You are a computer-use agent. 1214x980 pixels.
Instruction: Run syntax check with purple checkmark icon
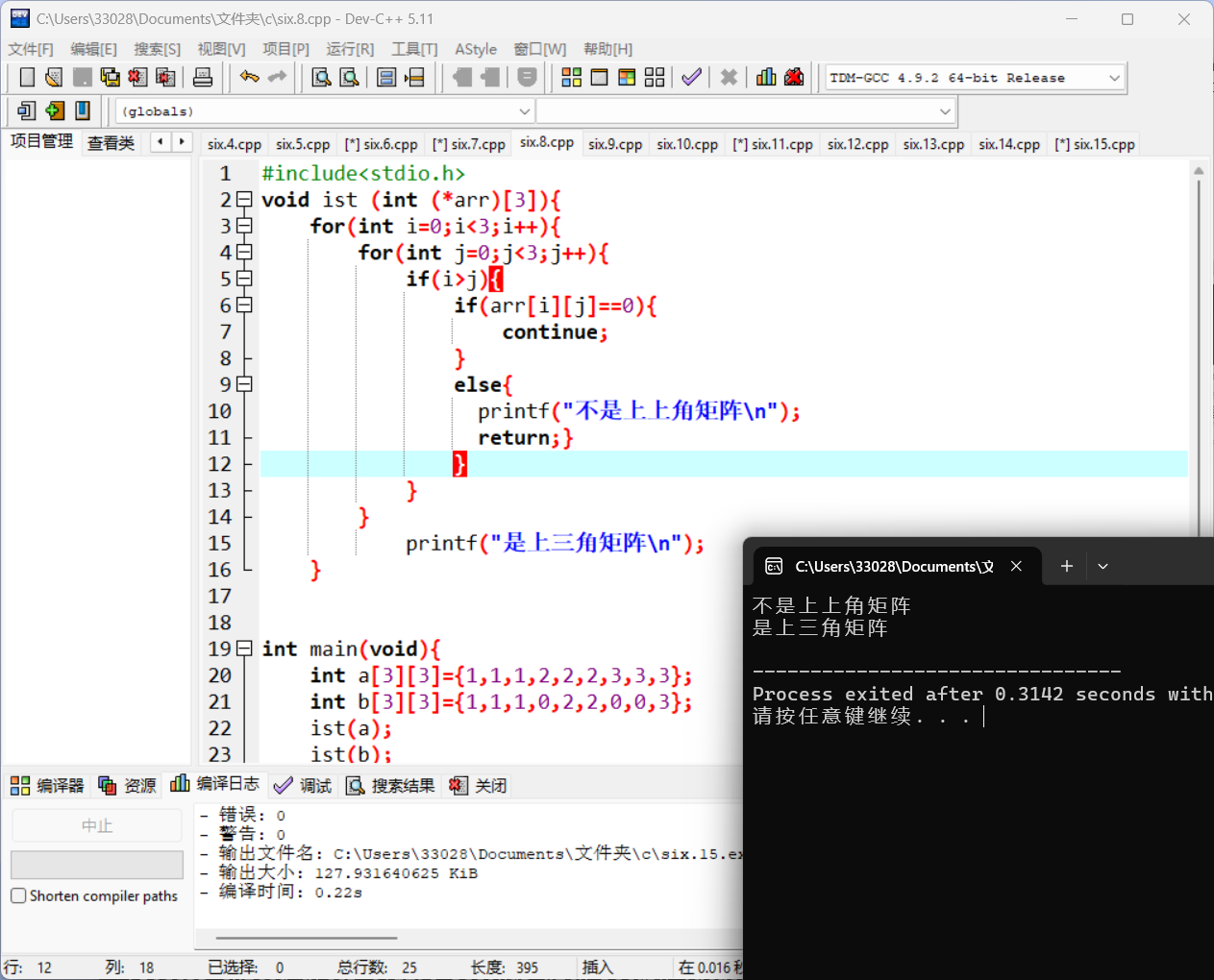pos(691,77)
